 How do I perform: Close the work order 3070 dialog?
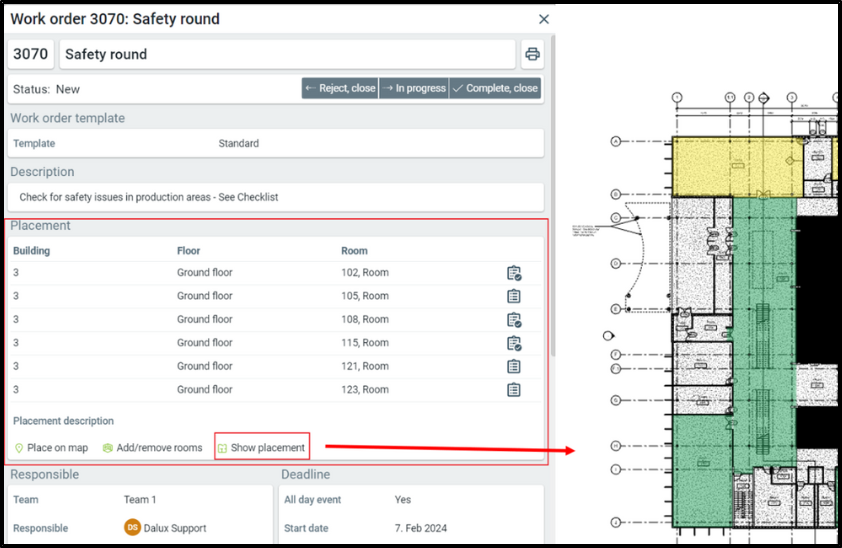point(544,19)
